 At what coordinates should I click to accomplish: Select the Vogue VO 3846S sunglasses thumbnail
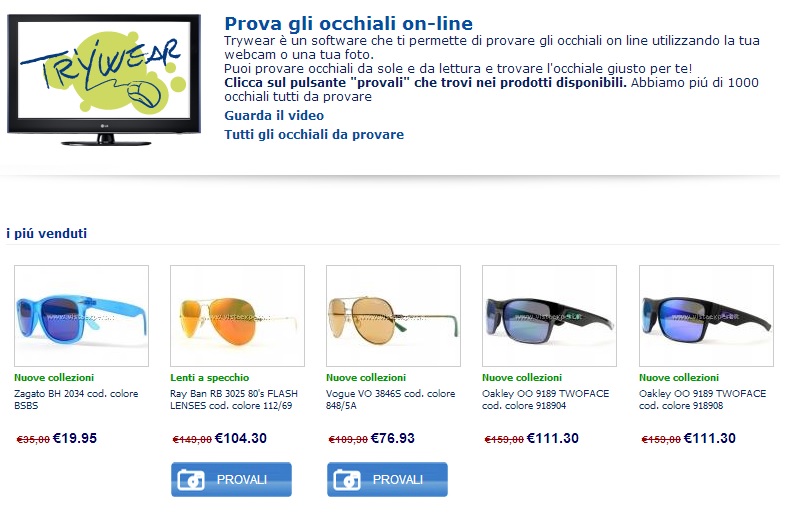[393, 315]
